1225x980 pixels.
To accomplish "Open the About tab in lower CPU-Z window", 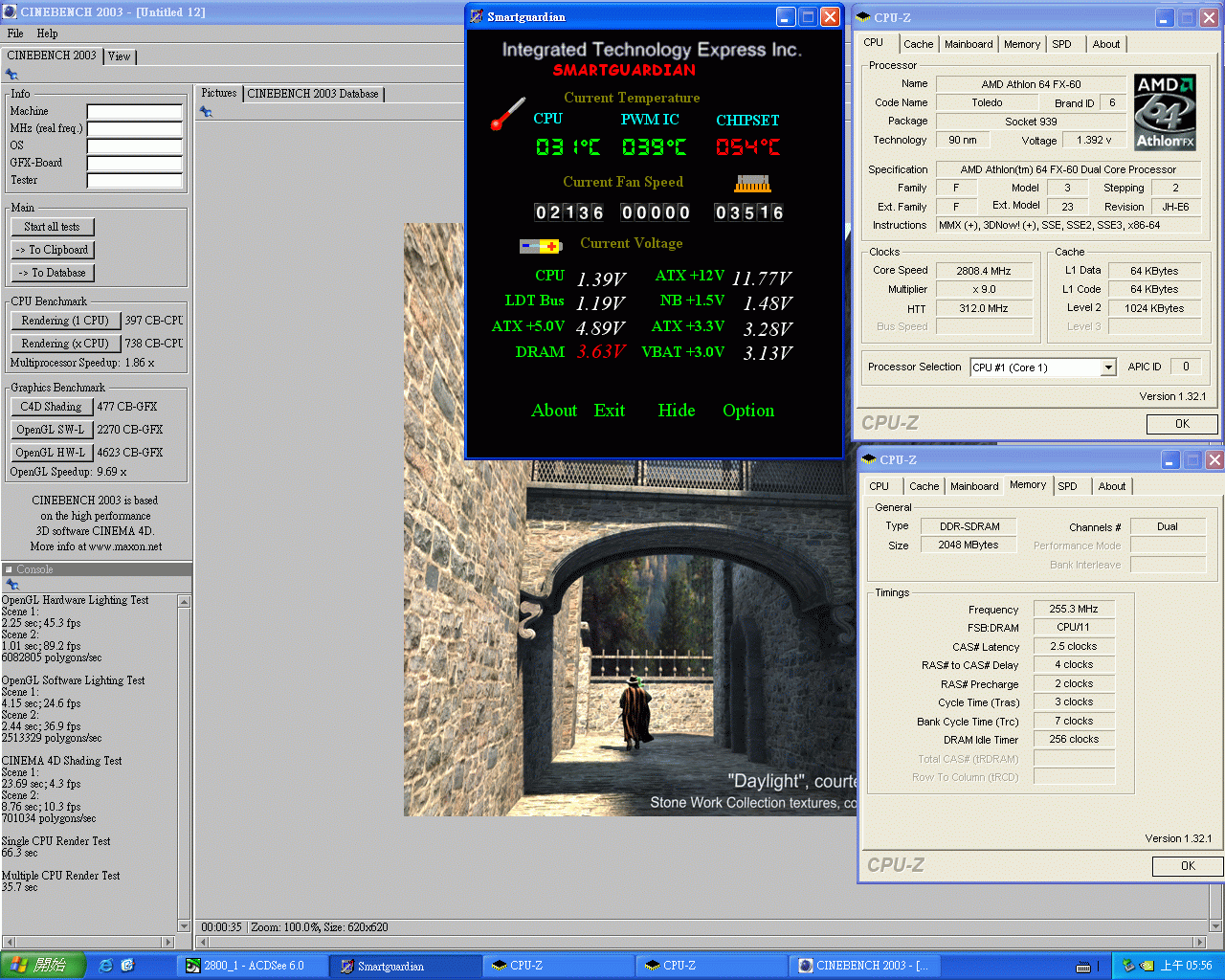I will (x=1112, y=486).
